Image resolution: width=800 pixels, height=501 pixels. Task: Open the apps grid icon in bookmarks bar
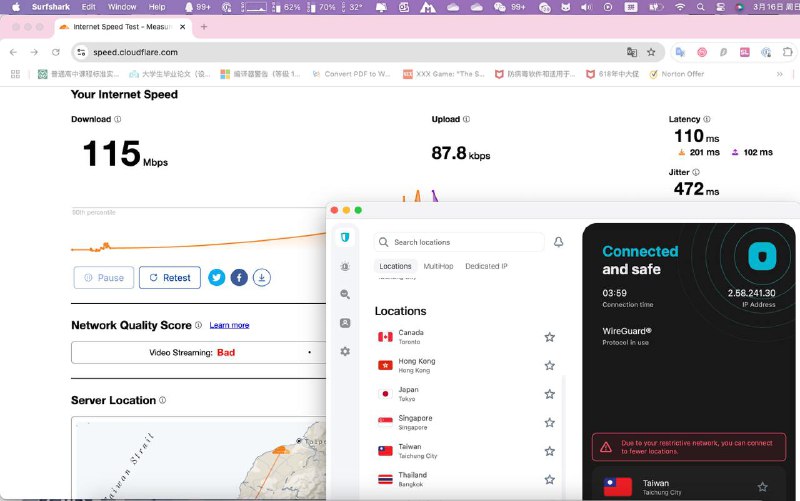coord(15,74)
